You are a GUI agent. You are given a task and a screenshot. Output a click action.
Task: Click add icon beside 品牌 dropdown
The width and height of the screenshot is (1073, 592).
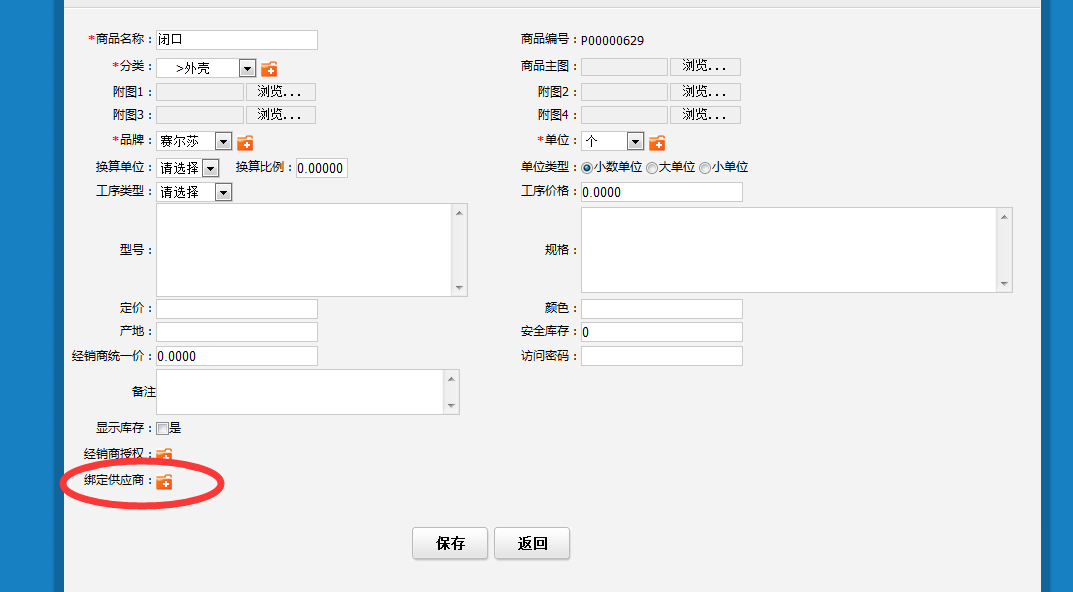[x=245, y=143]
